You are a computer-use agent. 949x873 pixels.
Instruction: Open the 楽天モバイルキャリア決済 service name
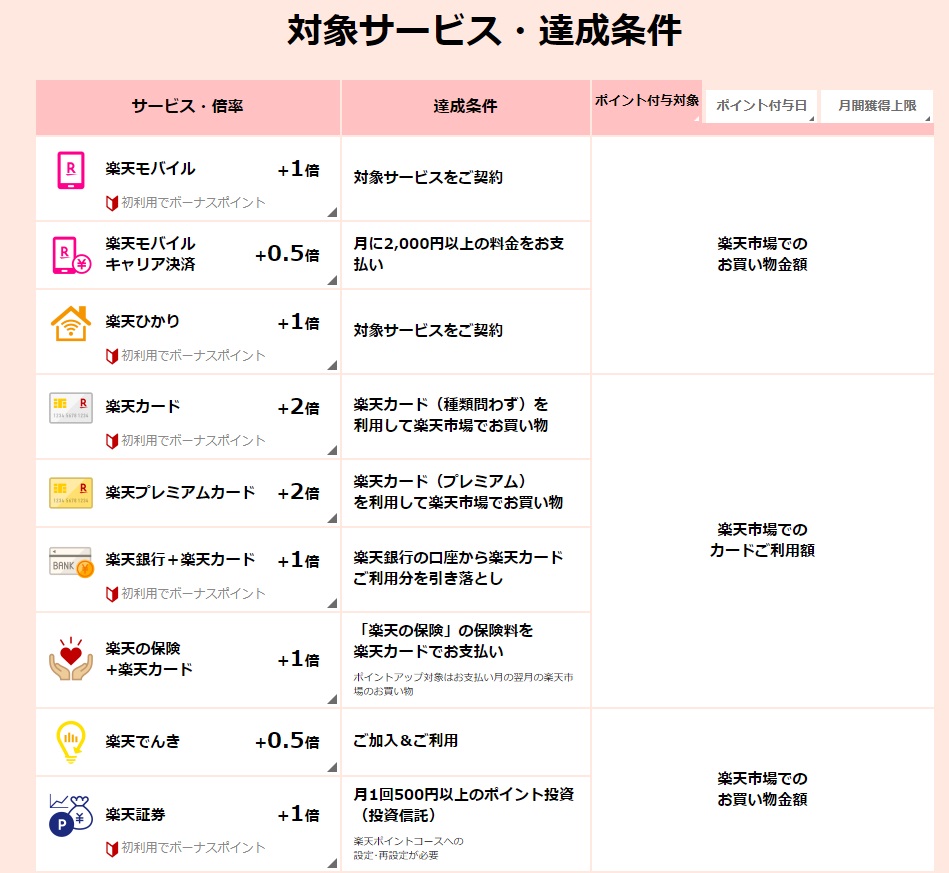click(x=150, y=254)
